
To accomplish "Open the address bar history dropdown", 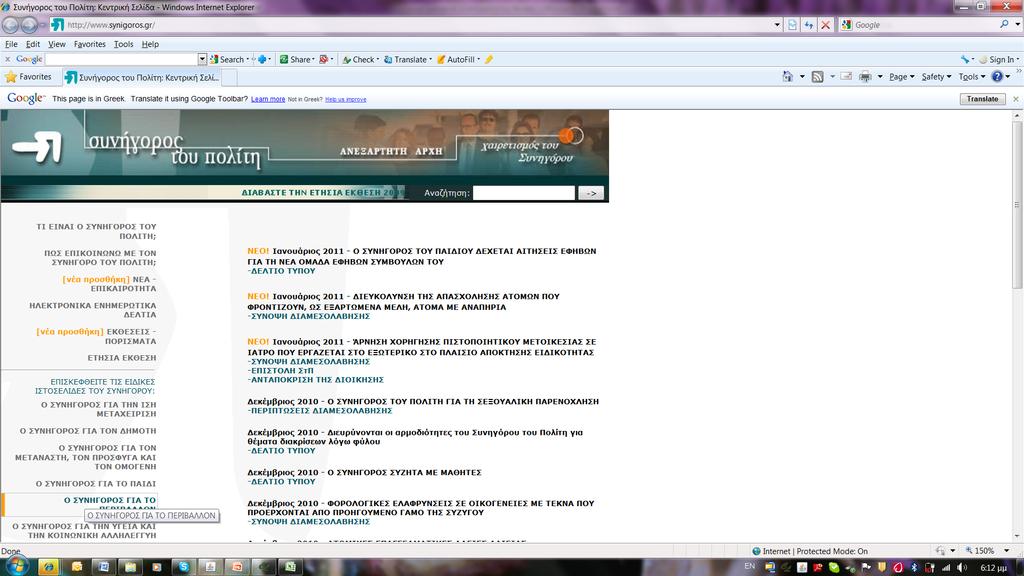I will (x=776, y=25).
